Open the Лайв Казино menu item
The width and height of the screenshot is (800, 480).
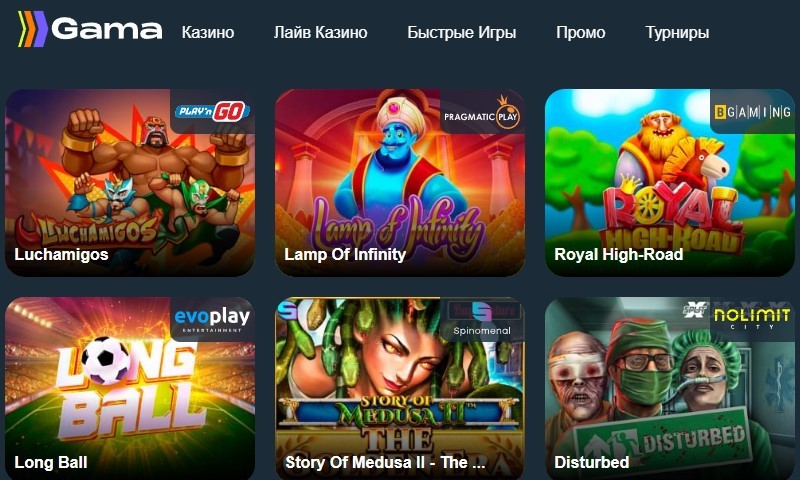(320, 33)
